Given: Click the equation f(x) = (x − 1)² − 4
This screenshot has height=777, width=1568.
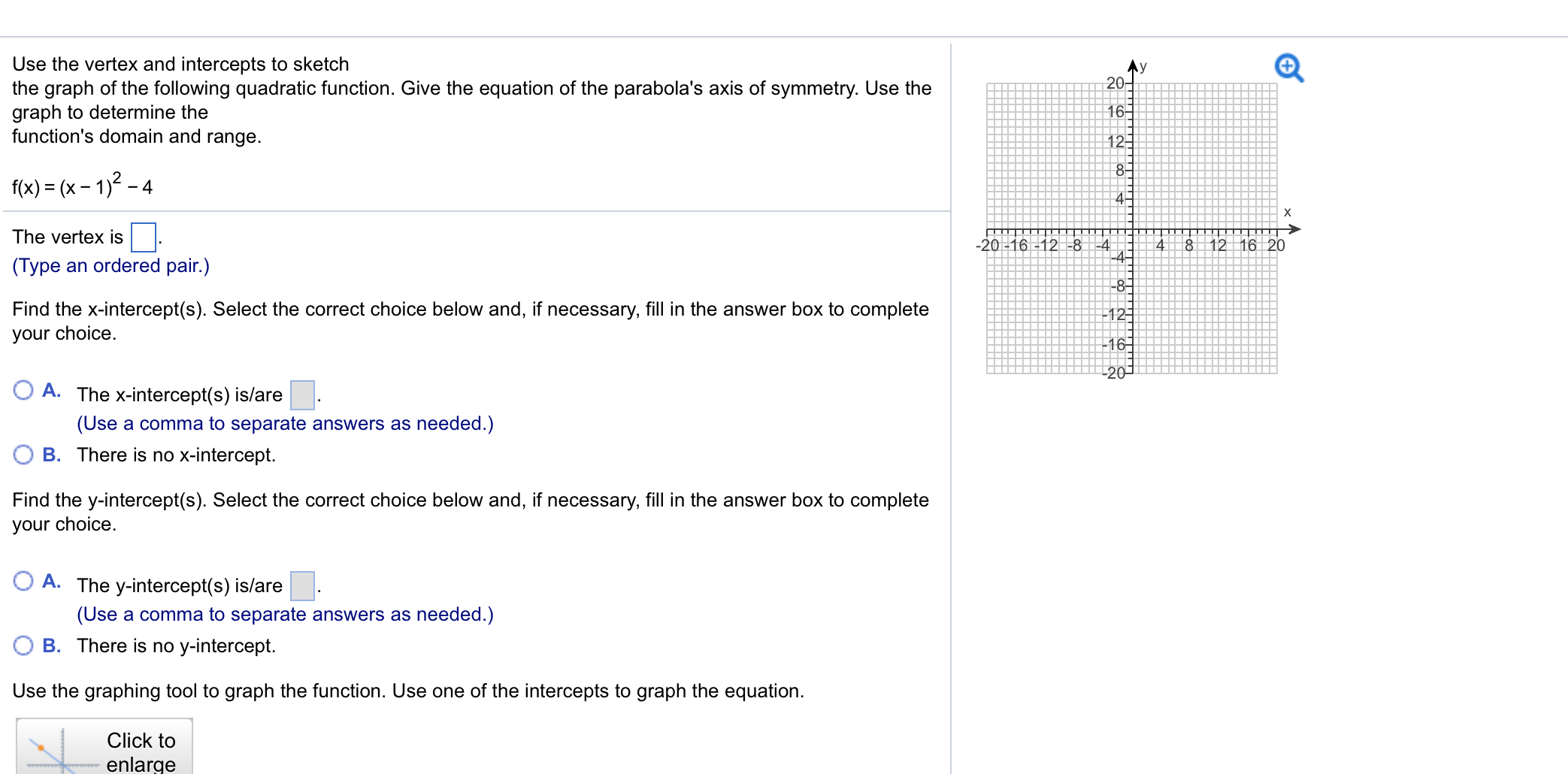Looking at the screenshot, I should point(81,185).
